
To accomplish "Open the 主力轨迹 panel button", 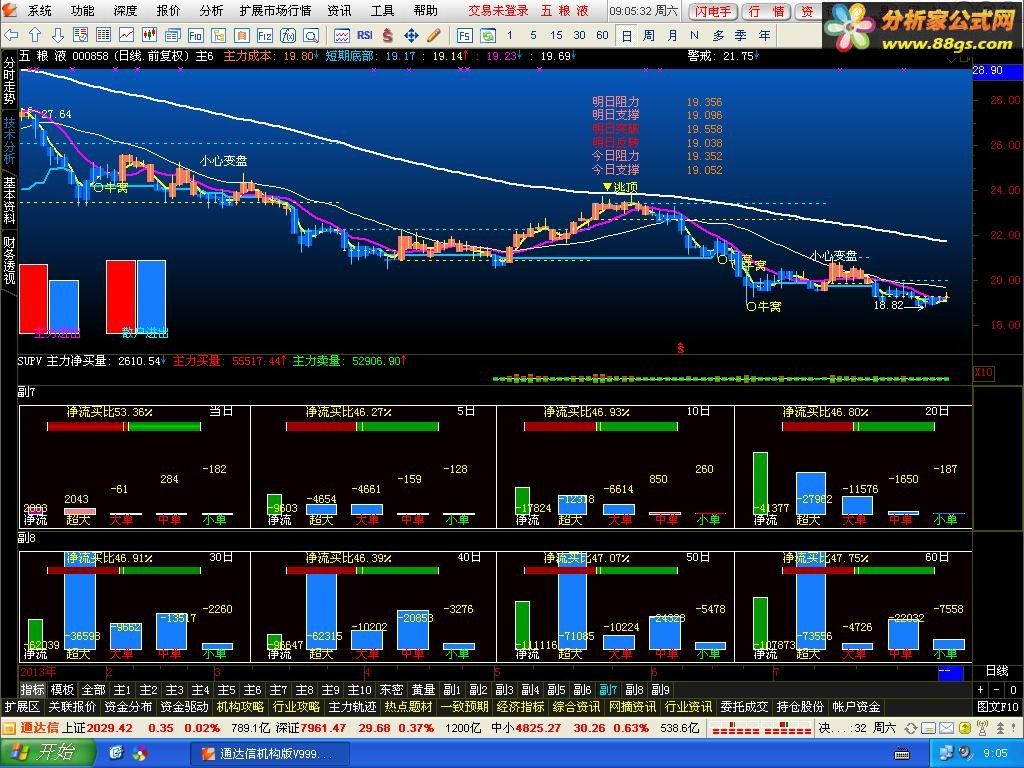I will 353,707.
